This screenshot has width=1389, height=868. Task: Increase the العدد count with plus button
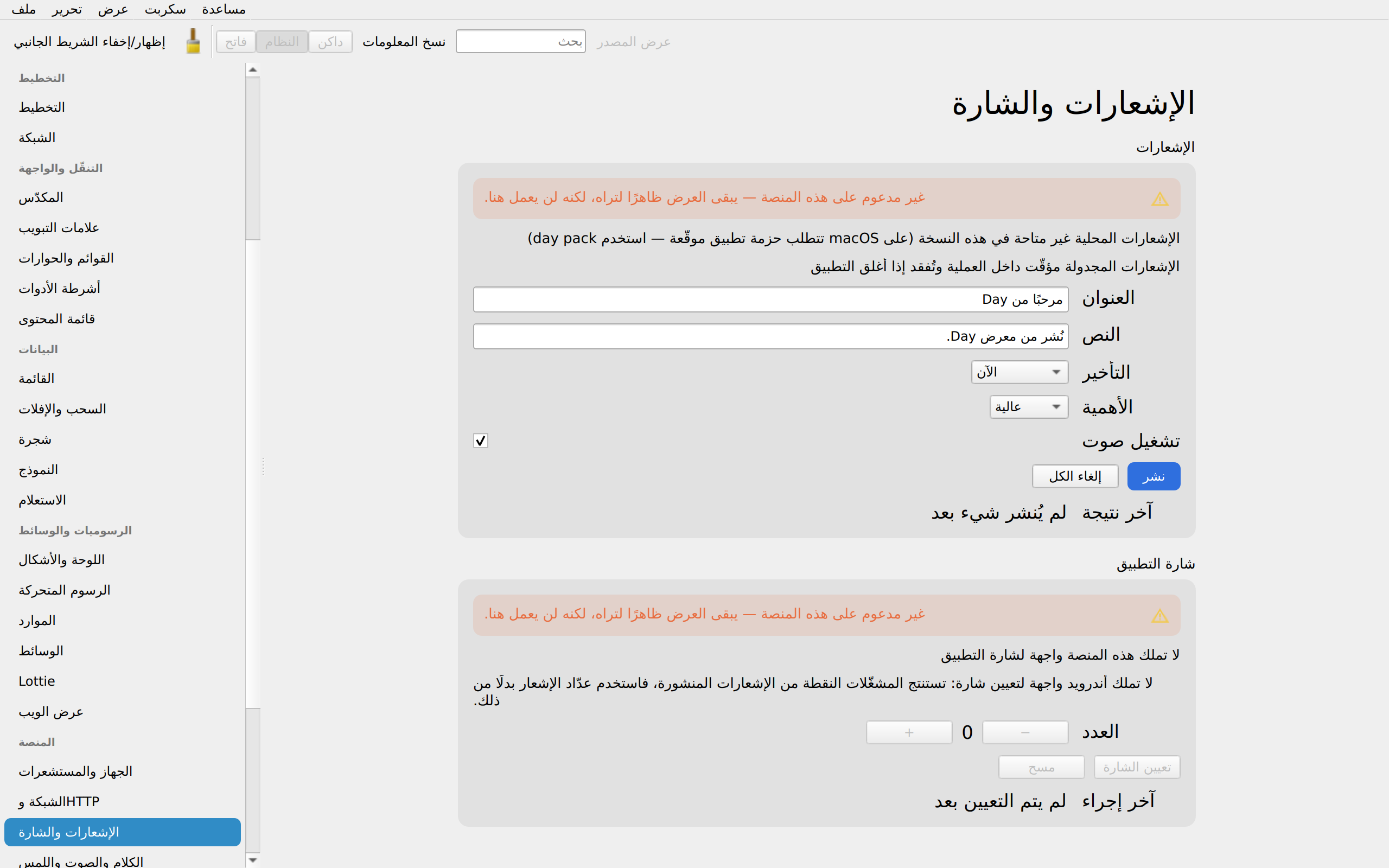click(x=909, y=732)
